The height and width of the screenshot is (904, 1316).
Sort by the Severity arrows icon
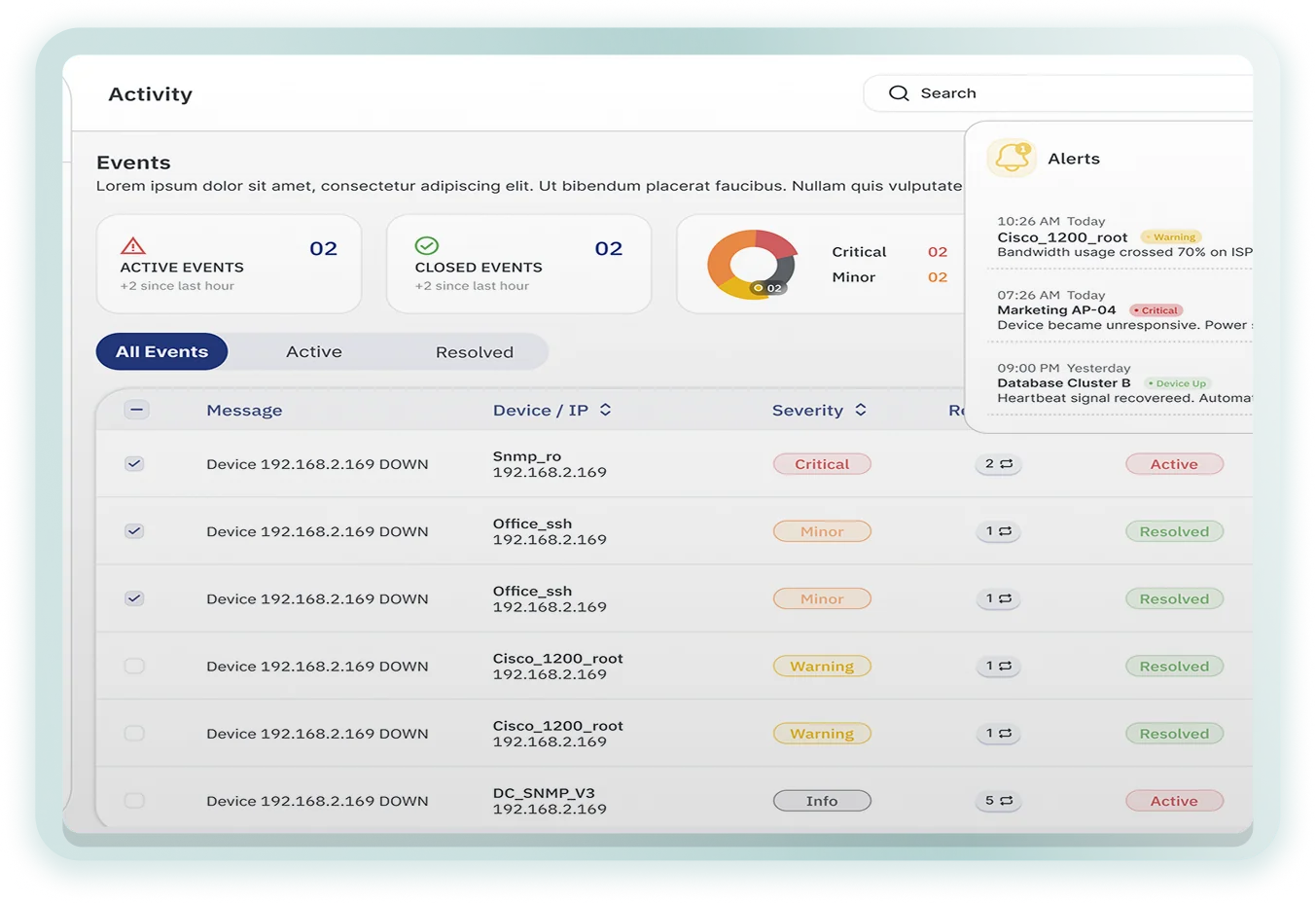click(861, 410)
